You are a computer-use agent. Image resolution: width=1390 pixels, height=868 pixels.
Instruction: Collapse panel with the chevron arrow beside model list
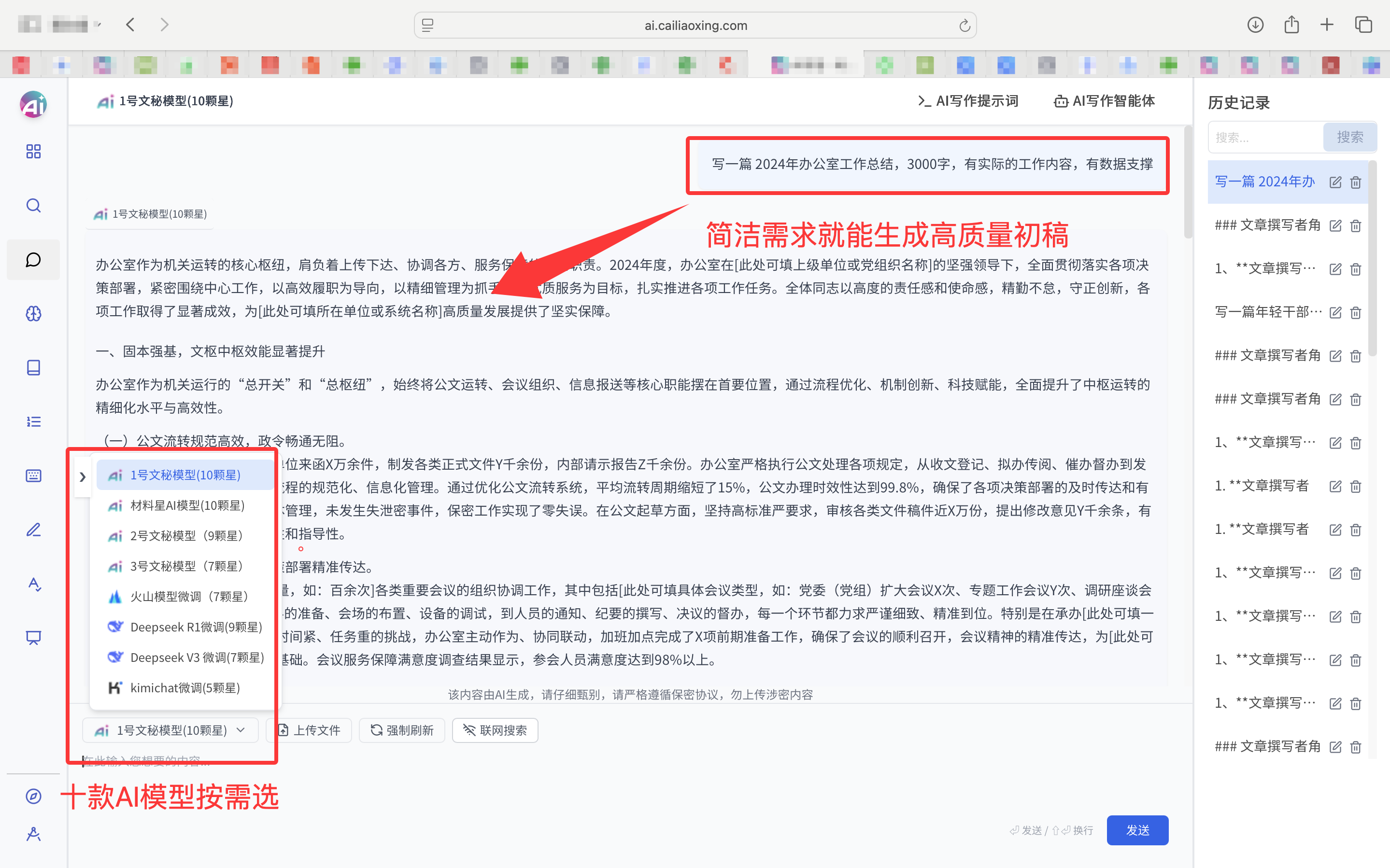pyautogui.click(x=82, y=477)
